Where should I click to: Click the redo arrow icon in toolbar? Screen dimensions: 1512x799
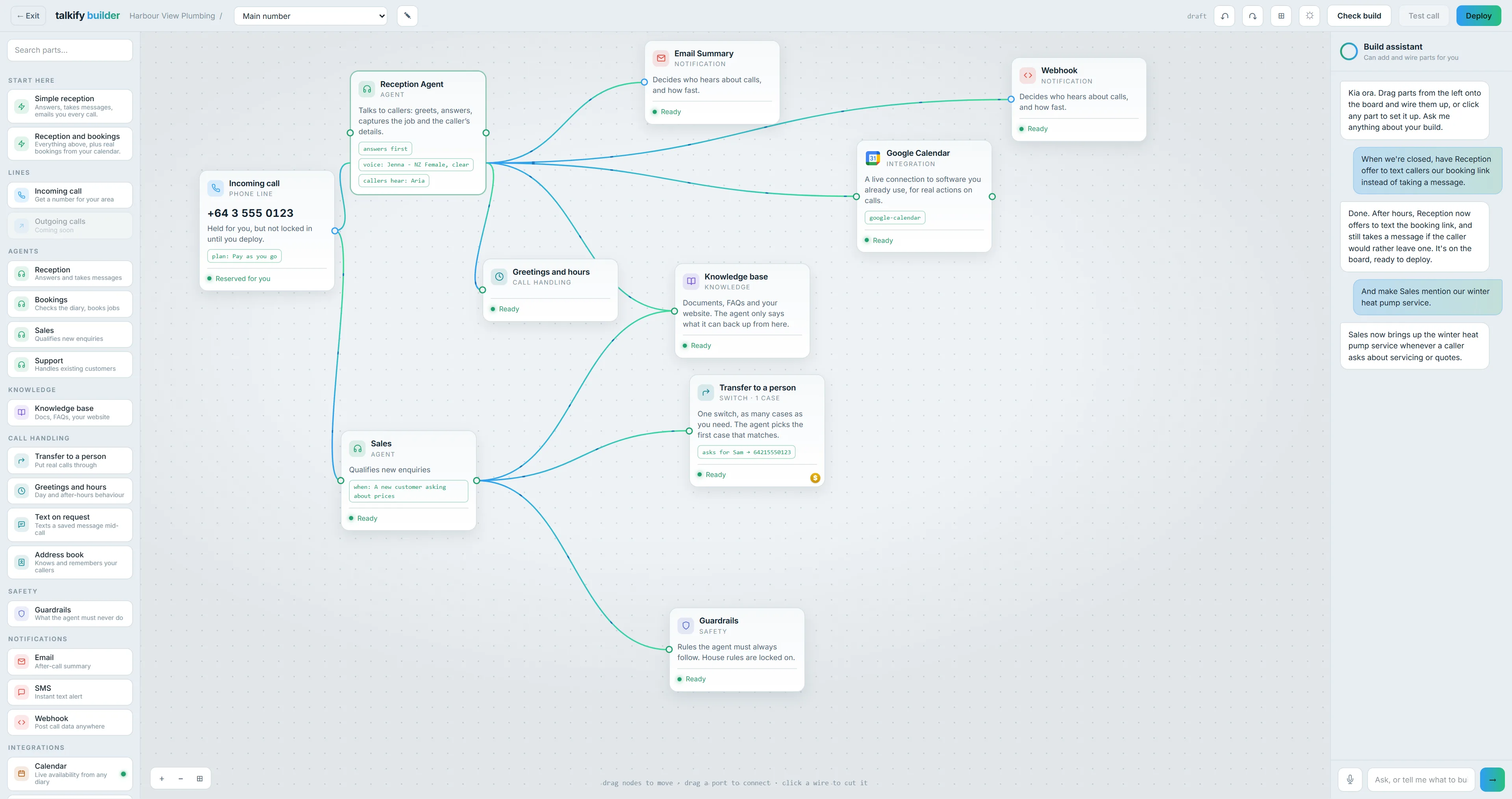click(1253, 16)
